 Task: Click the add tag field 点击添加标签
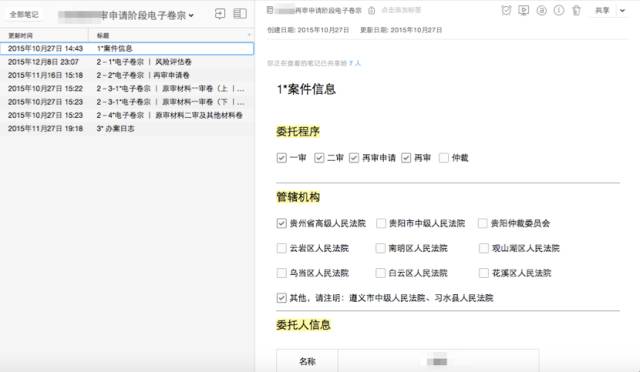coord(401,10)
